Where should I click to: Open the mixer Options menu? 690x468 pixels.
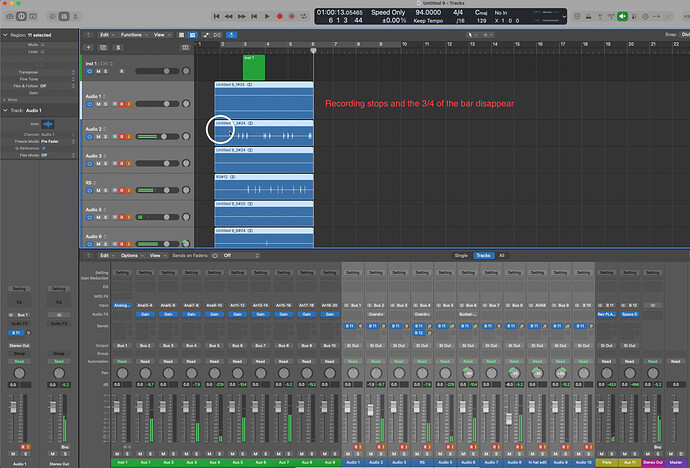[x=131, y=255]
